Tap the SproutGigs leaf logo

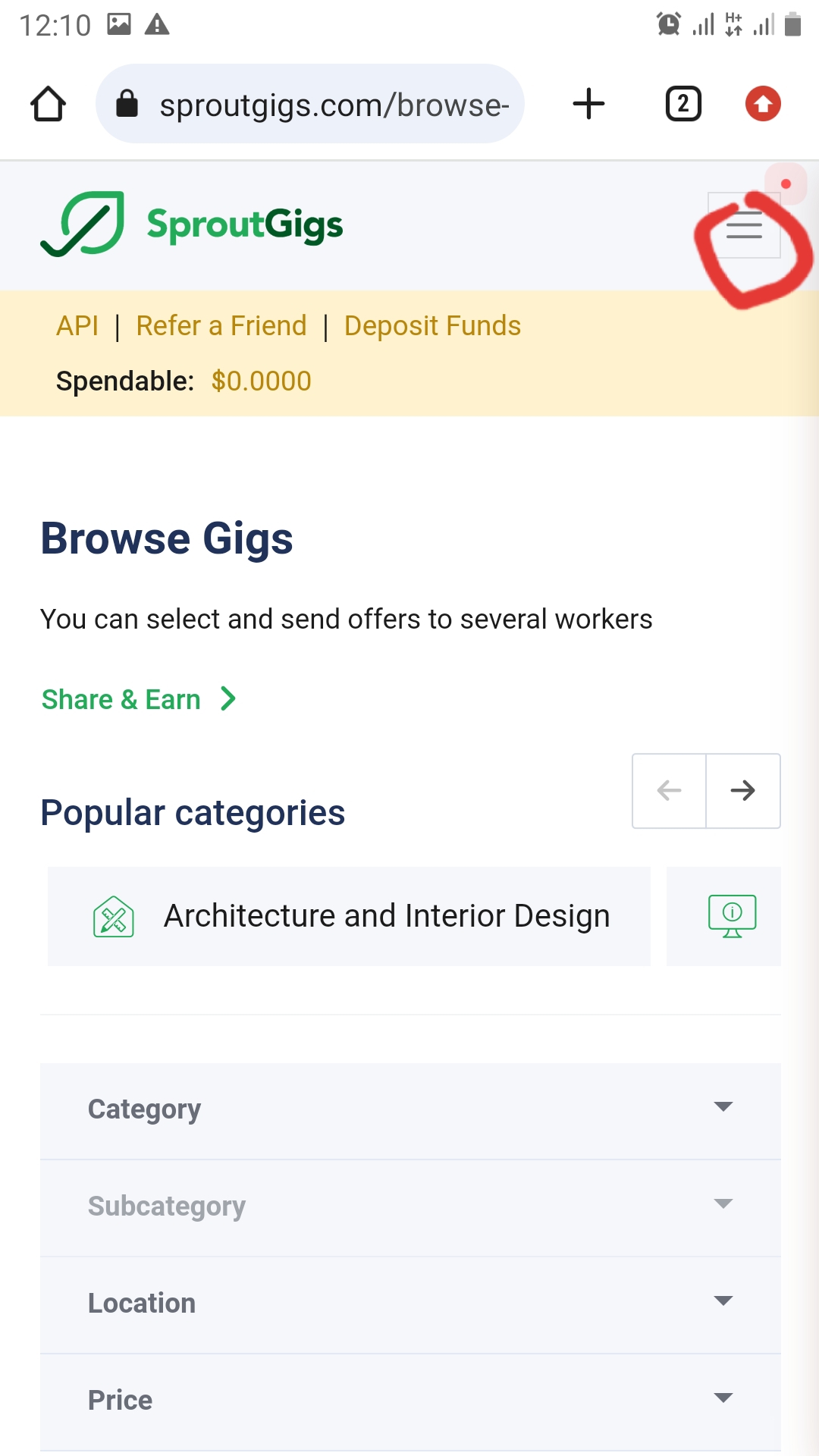(x=83, y=224)
